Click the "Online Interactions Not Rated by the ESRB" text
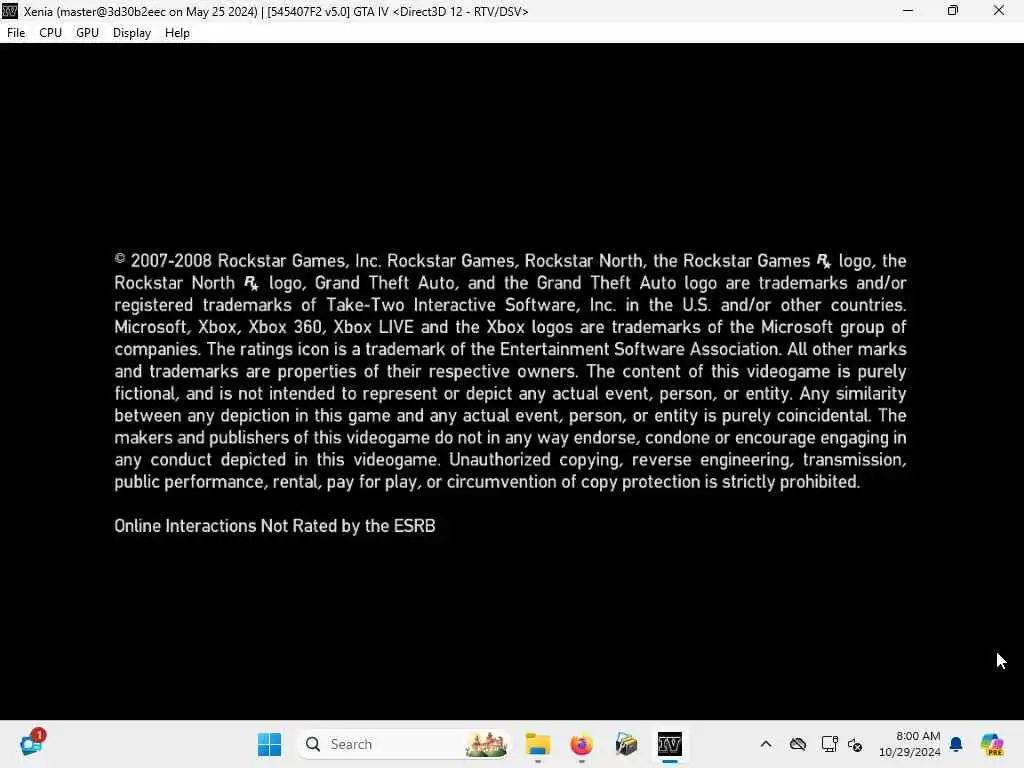 [275, 526]
